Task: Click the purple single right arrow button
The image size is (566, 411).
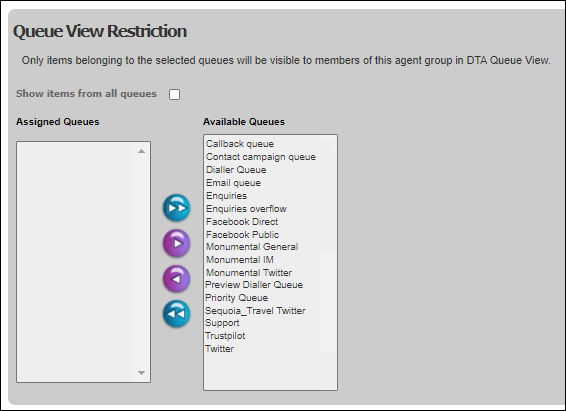Action: coord(177,243)
